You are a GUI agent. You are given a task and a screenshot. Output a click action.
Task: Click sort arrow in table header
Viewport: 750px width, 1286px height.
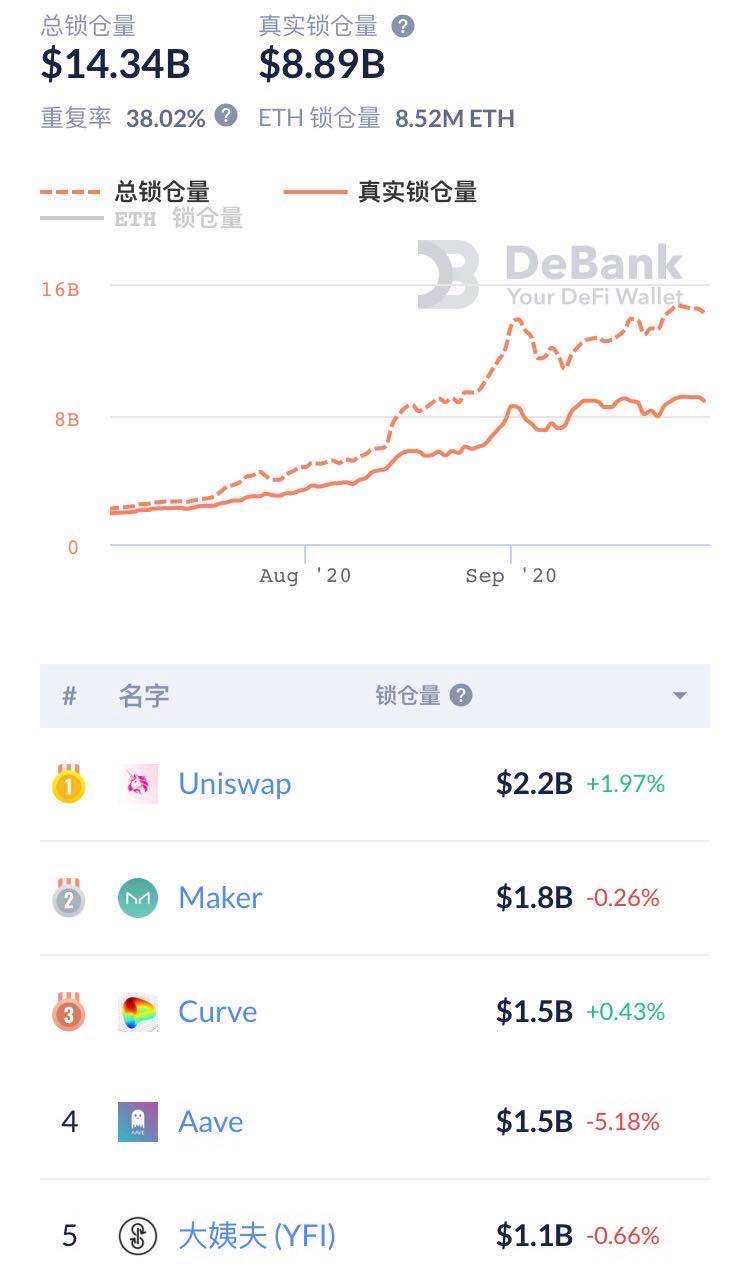680,696
